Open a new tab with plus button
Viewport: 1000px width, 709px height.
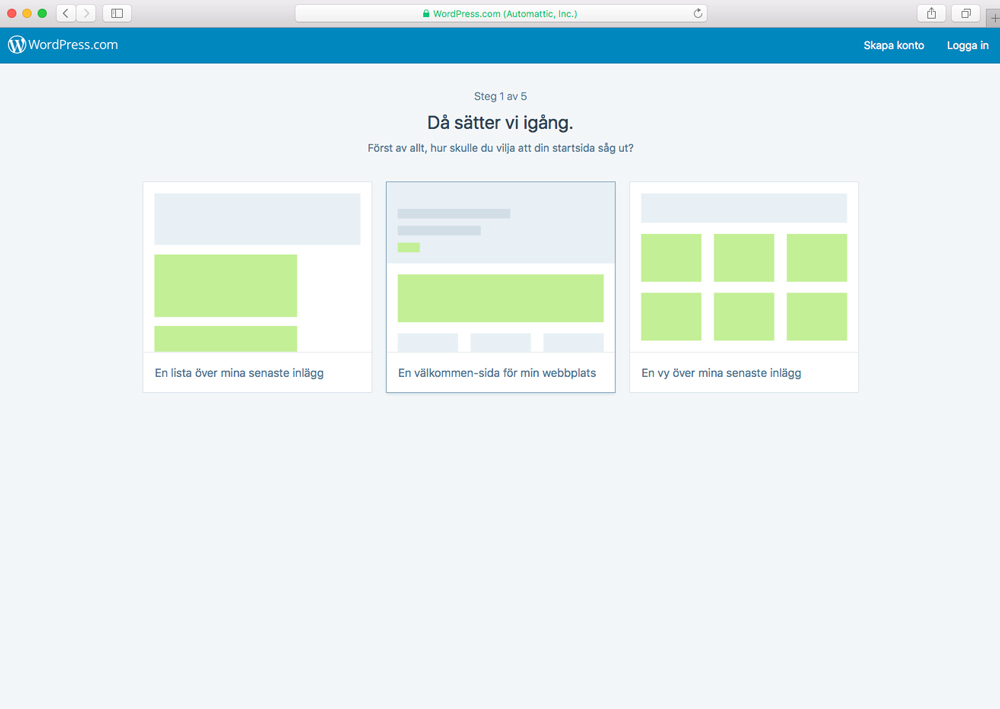994,17
